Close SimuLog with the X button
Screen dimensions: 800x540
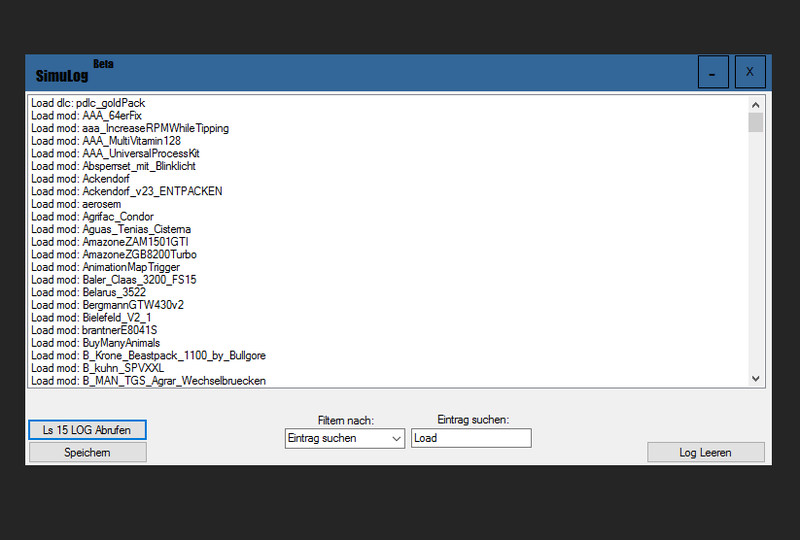click(750, 72)
